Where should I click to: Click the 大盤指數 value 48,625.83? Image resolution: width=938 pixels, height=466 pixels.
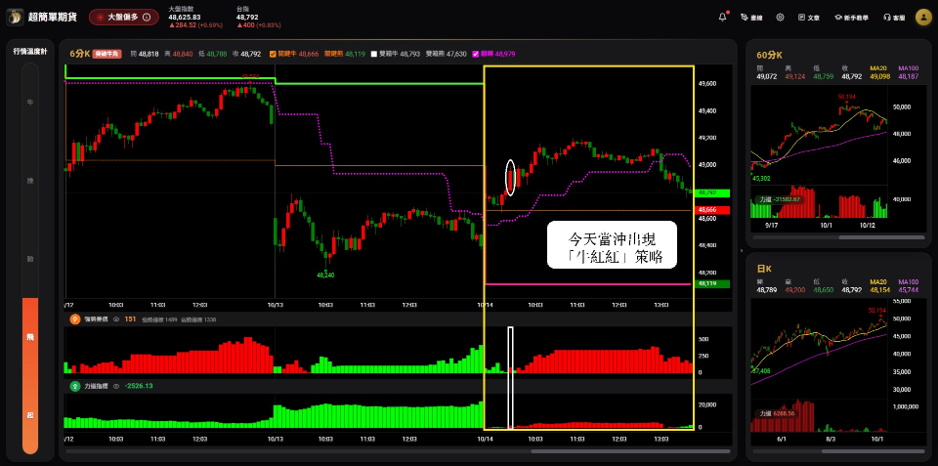184,17
